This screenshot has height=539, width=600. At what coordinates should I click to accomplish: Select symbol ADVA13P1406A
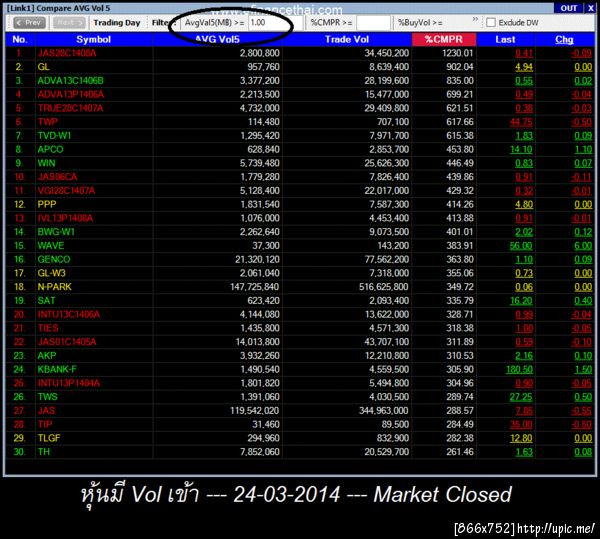pos(70,94)
